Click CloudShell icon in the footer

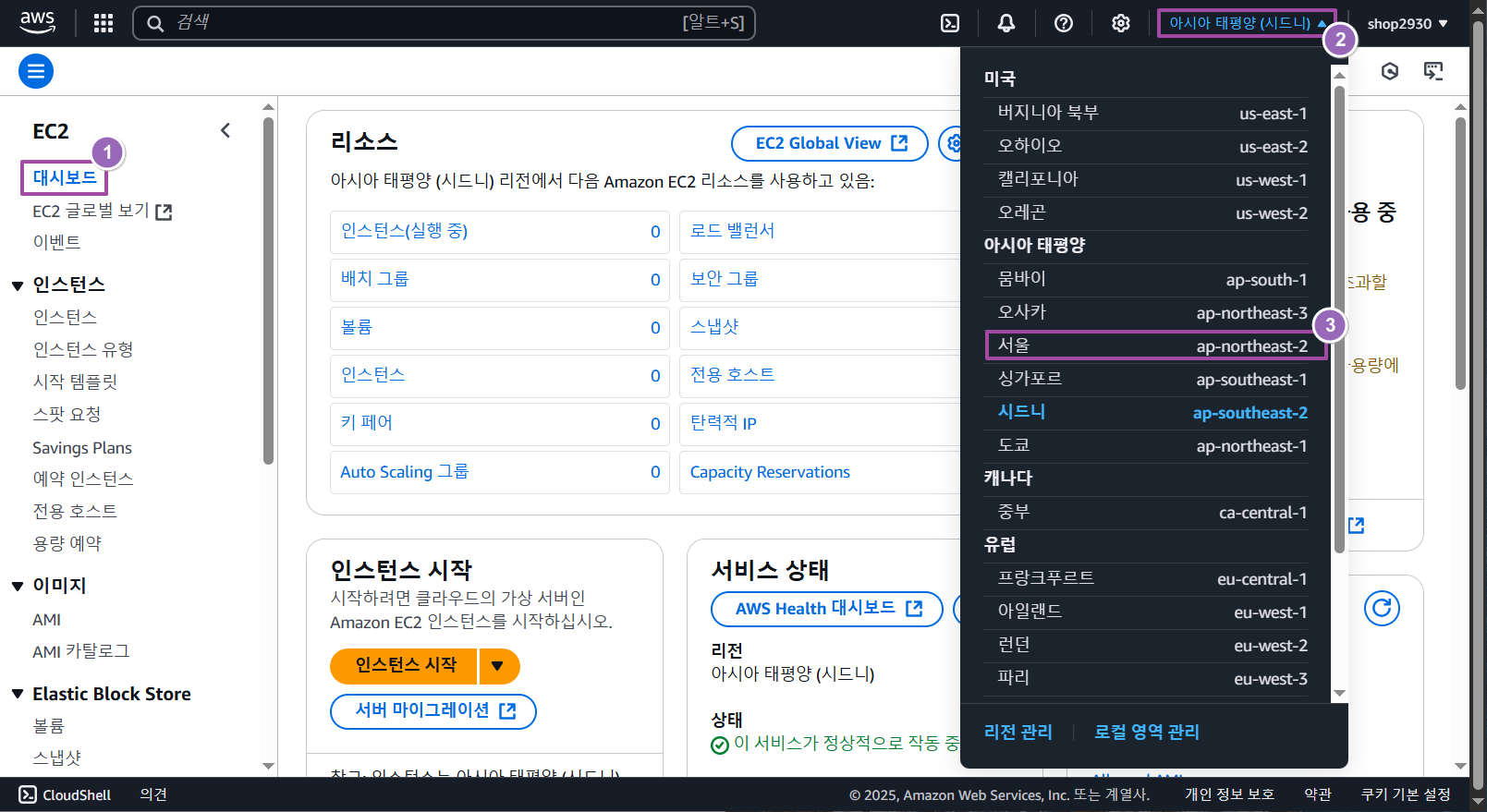[28, 794]
